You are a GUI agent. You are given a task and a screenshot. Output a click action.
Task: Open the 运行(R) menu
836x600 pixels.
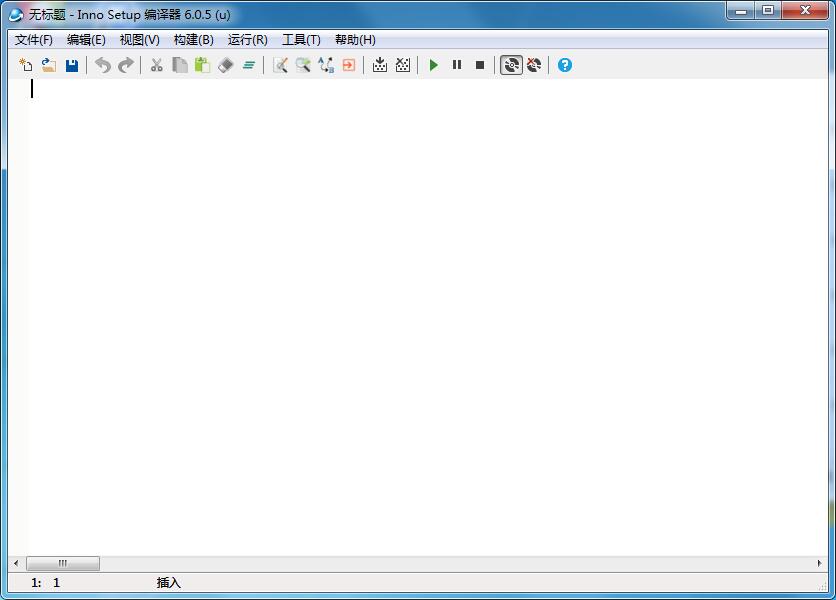pyautogui.click(x=247, y=40)
